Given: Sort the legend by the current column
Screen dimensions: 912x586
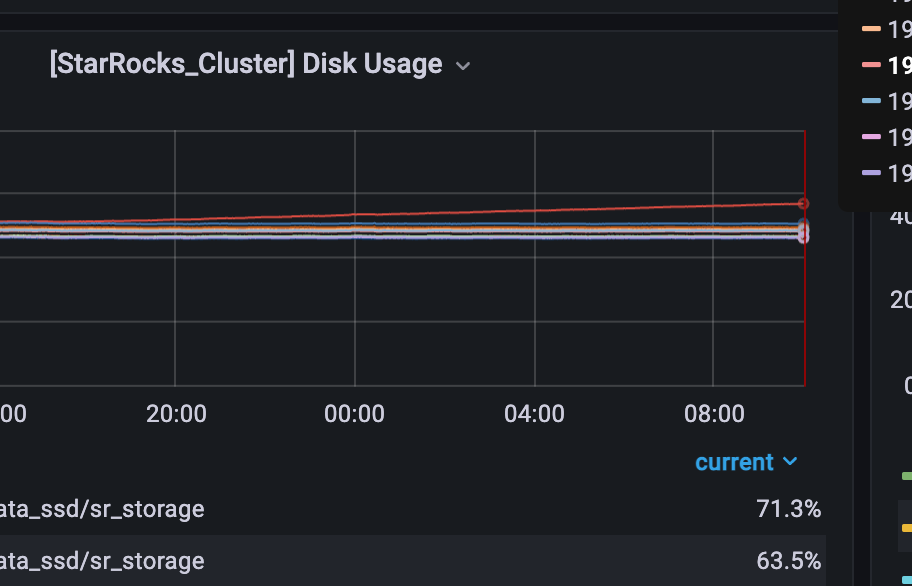Looking at the screenshot, I should coord(735,462).
